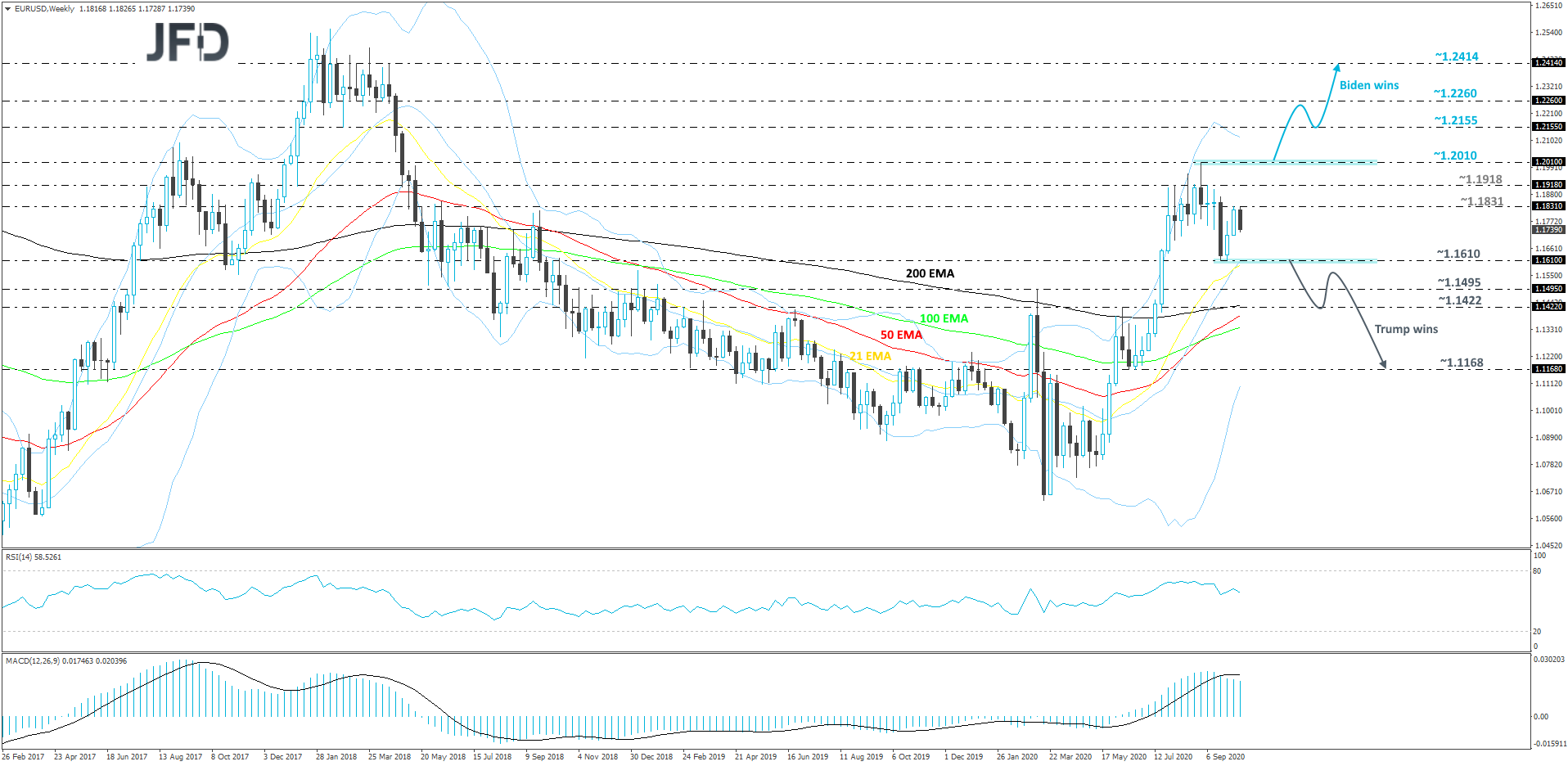Click the 1.16100 price axis tag
The width and height of the screenshot is (1568, 766).
pos(1548,260)
